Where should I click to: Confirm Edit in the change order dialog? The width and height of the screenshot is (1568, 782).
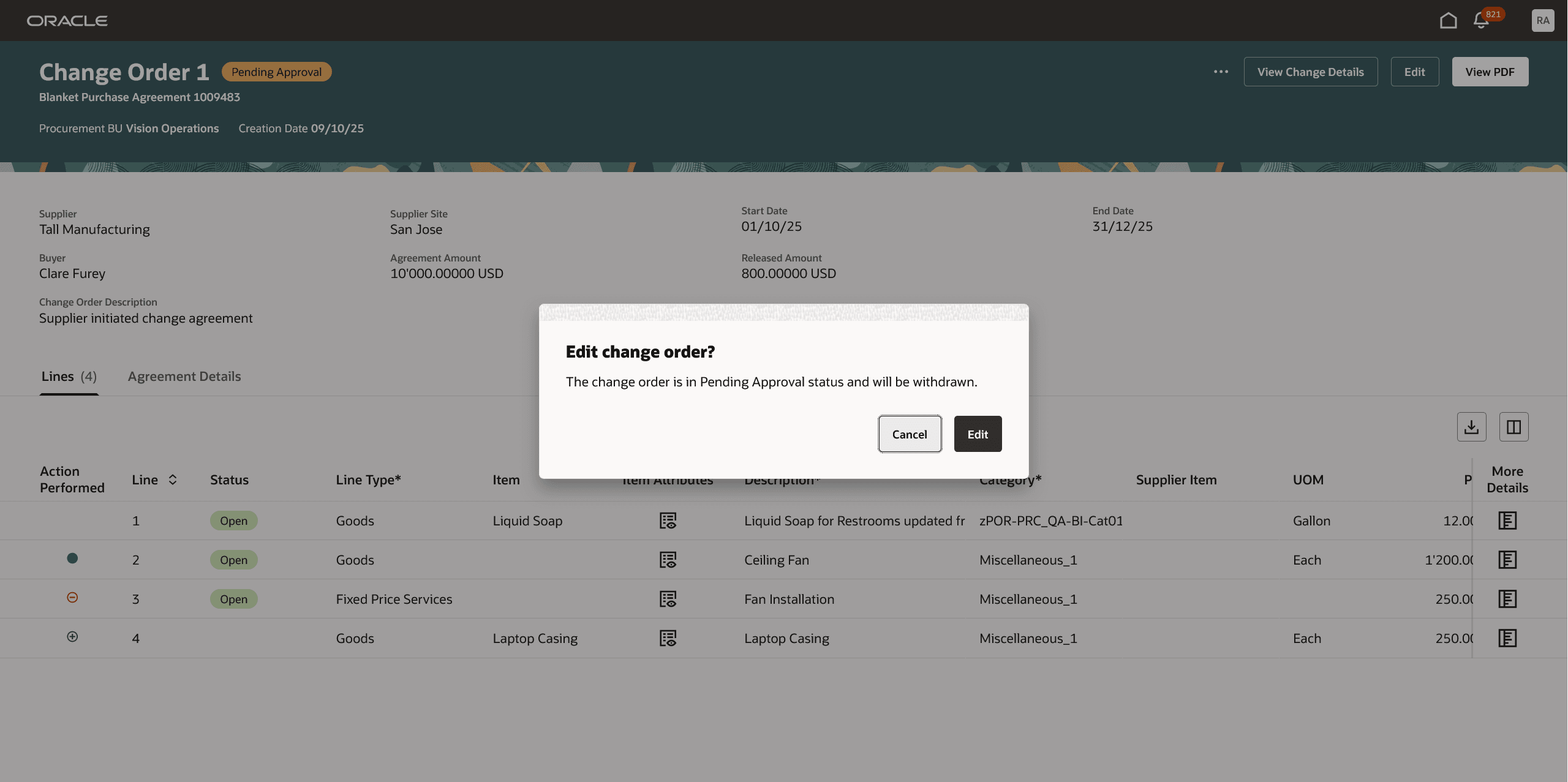[x=977, y=434]
